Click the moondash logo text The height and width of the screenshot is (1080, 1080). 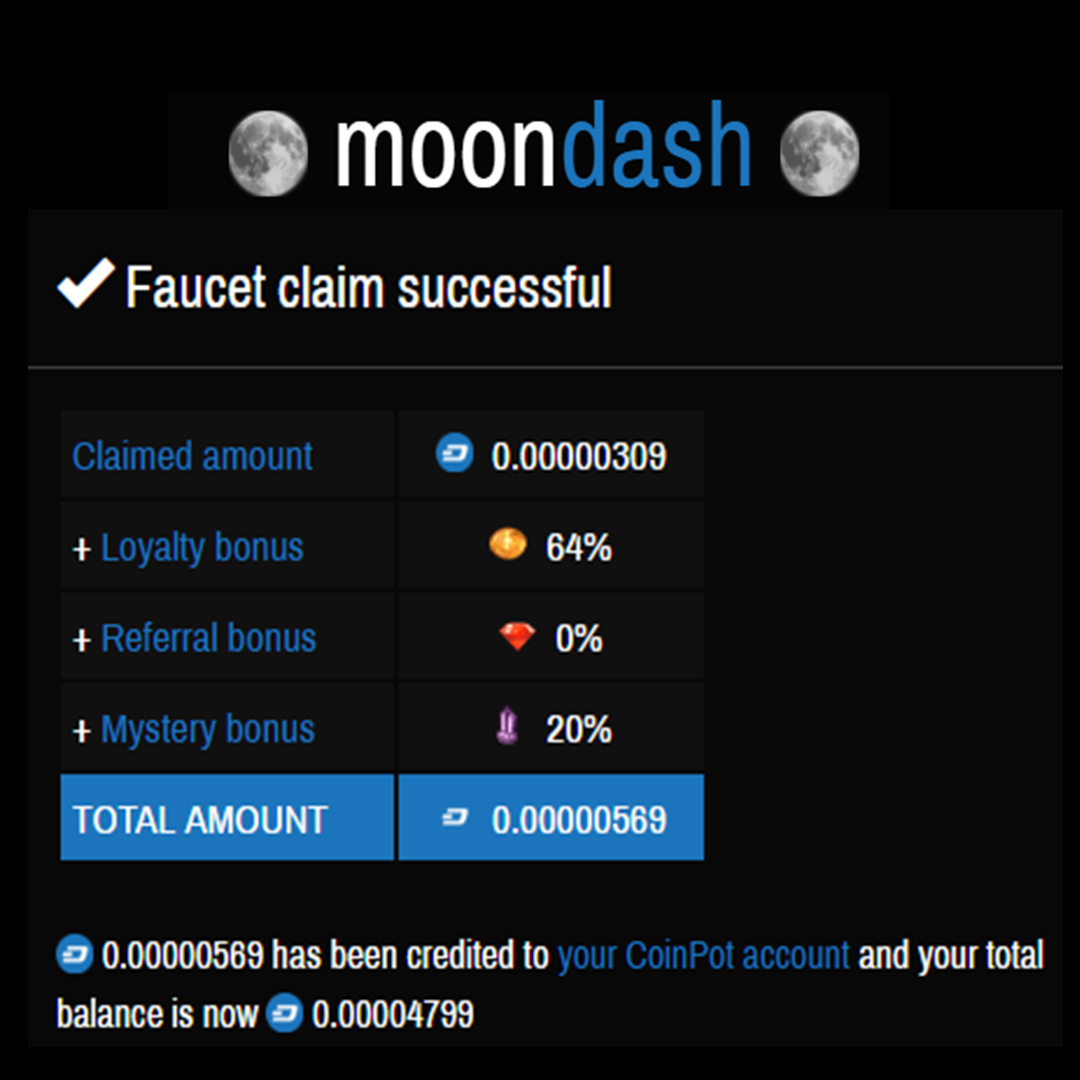543,145
